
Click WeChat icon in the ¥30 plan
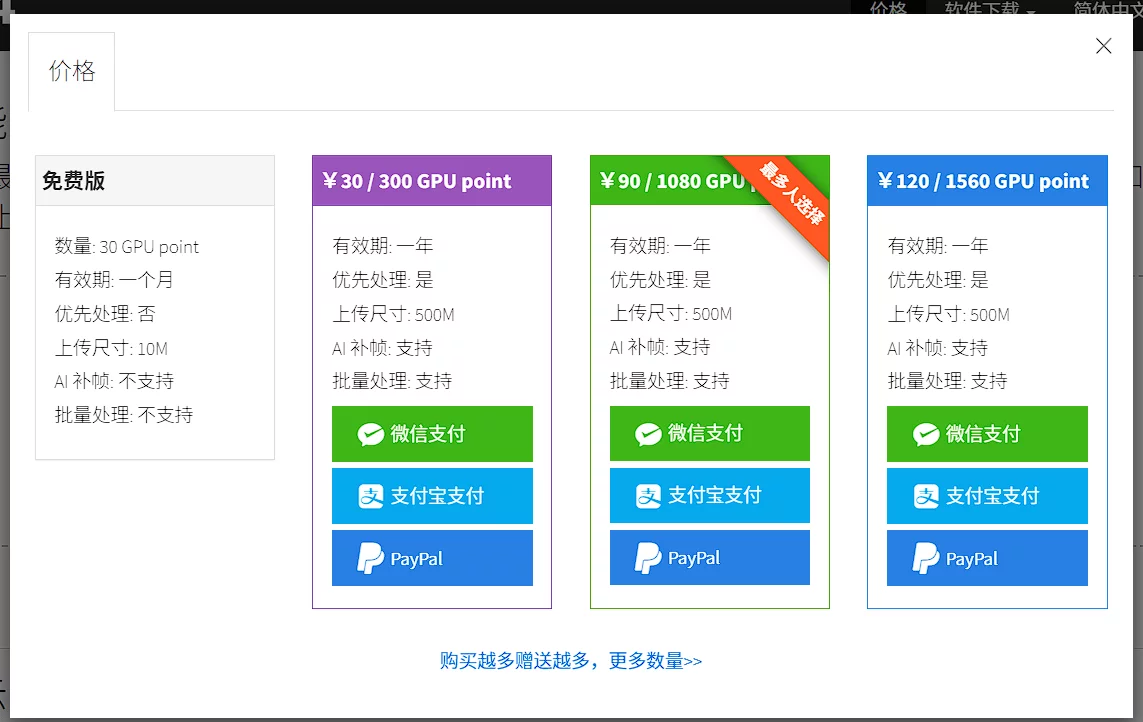click(x=371, y=434)
